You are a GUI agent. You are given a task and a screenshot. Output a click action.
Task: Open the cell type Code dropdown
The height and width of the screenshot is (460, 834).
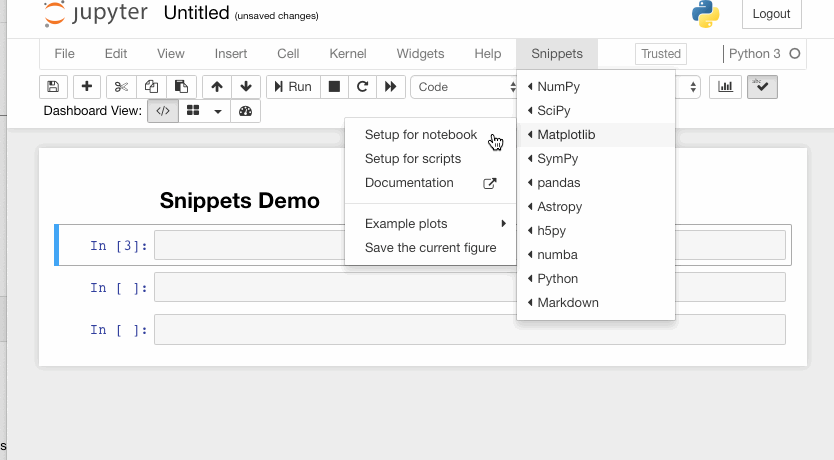[464, 87]
